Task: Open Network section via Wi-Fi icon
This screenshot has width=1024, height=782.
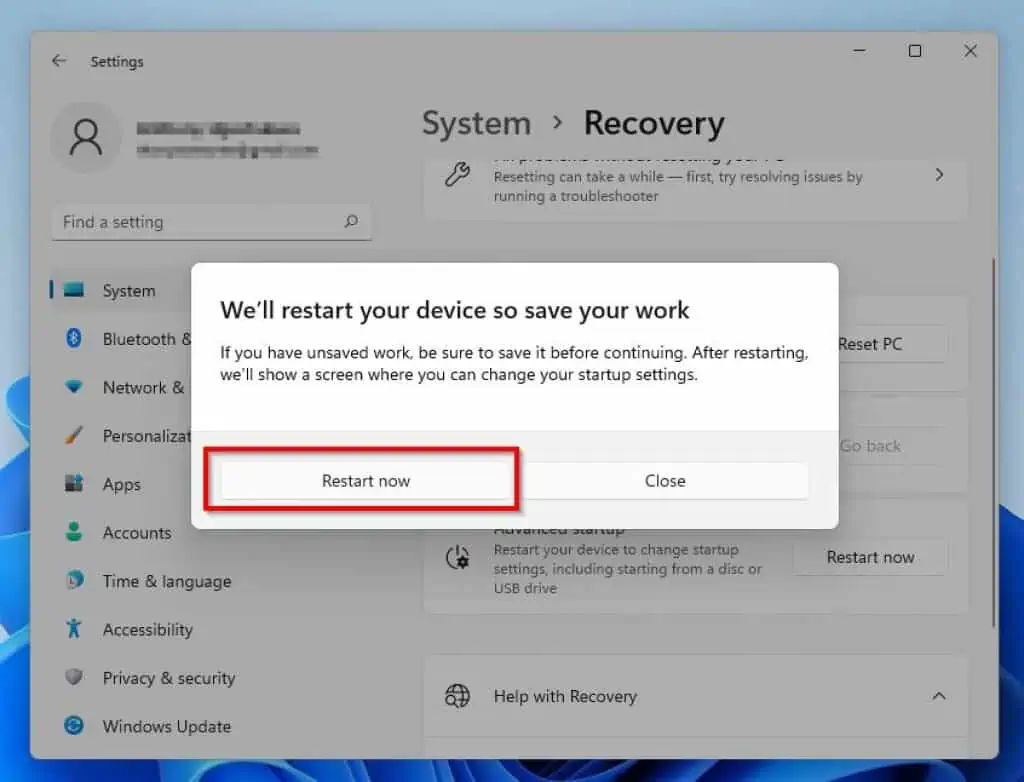Action: tap(74, 387)
